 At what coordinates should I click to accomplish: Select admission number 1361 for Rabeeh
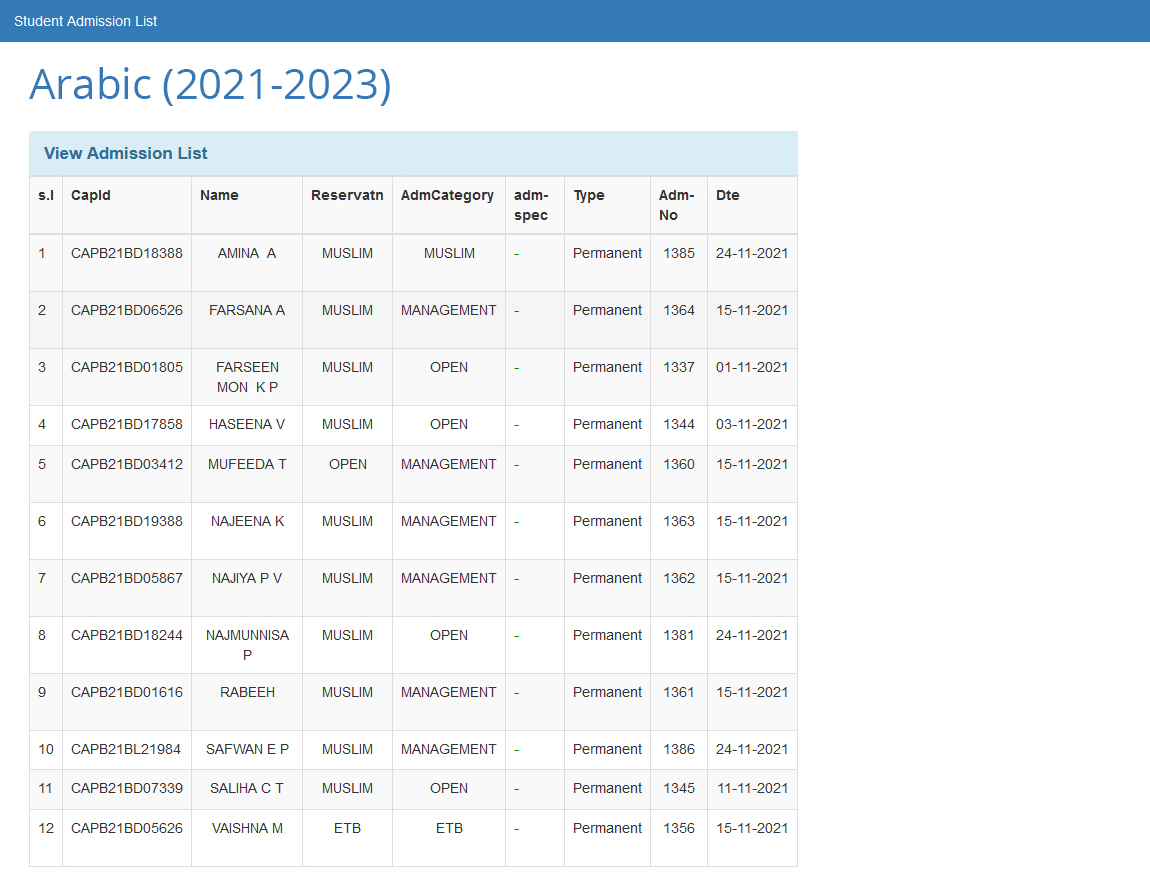coord(678,692)
